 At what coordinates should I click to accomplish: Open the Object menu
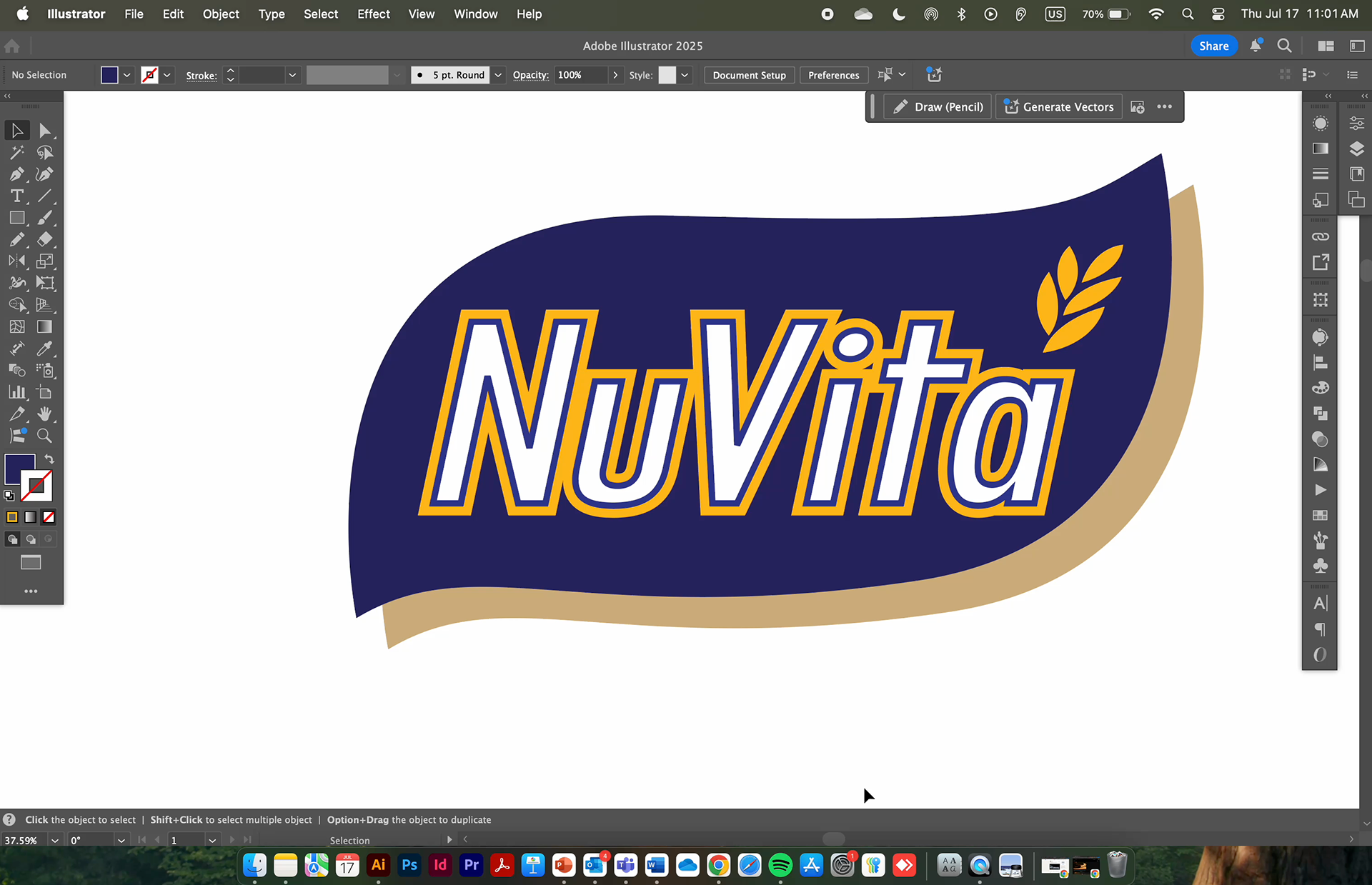coord(221,14)
